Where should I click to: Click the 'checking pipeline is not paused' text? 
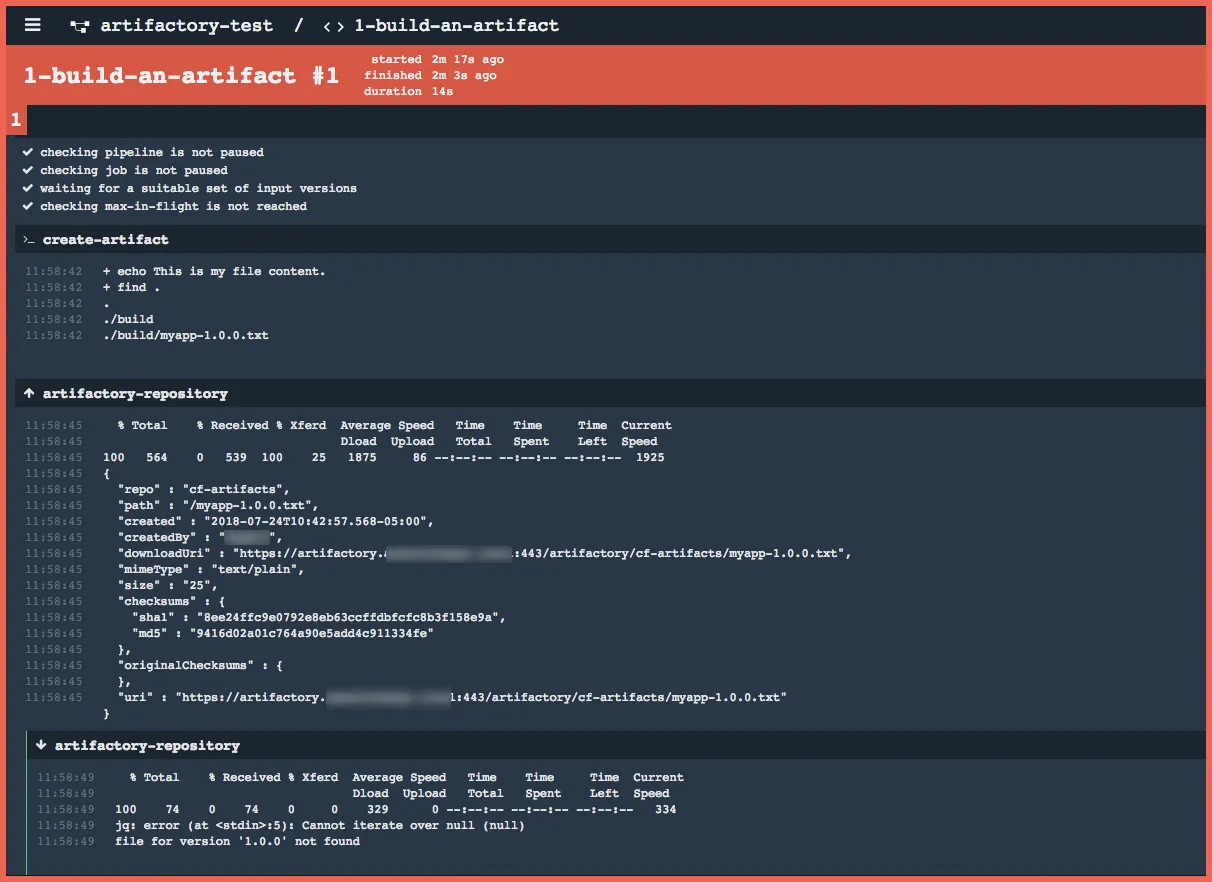point(152,153)
